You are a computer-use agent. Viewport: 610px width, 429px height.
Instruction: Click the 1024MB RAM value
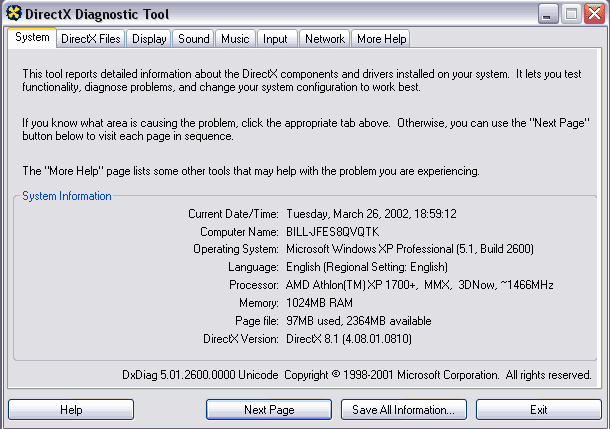pyautogui.click(x=319, y=303)
